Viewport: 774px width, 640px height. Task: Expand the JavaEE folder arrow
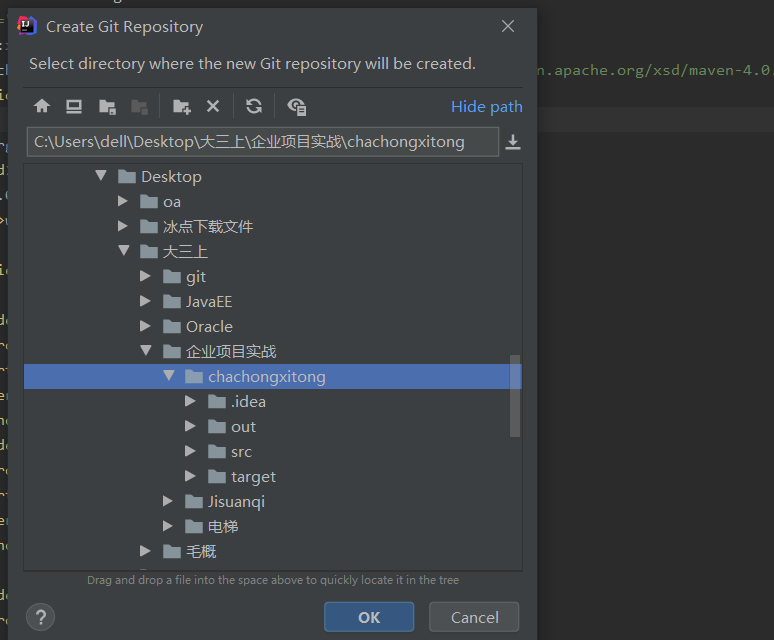click(x=145, y=301)
